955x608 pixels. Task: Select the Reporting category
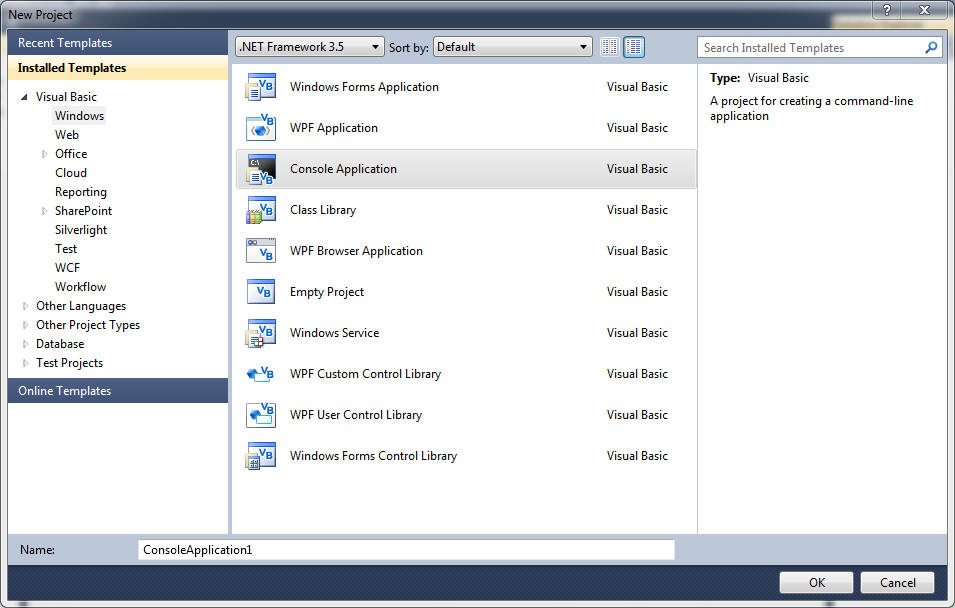click(81, 192)
